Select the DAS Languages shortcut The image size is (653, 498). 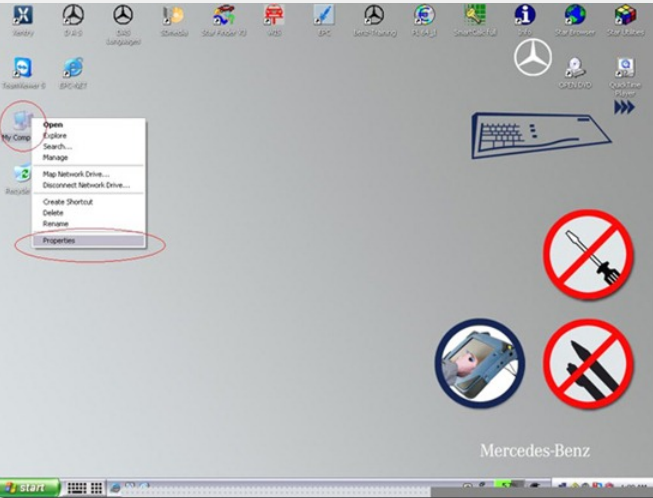(x=123, y=15)
